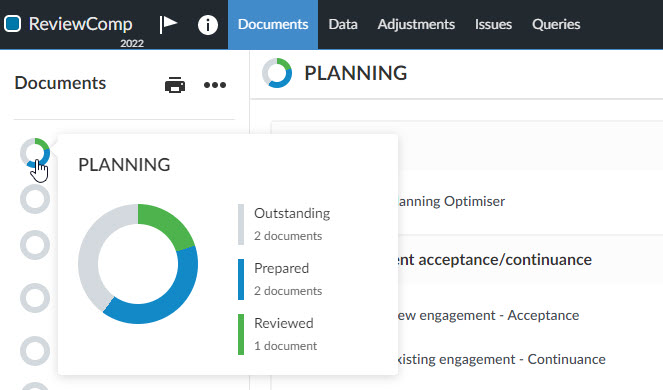The image size is (663, 390).
Task: Switch to the Queries tab
Action: 556,25
